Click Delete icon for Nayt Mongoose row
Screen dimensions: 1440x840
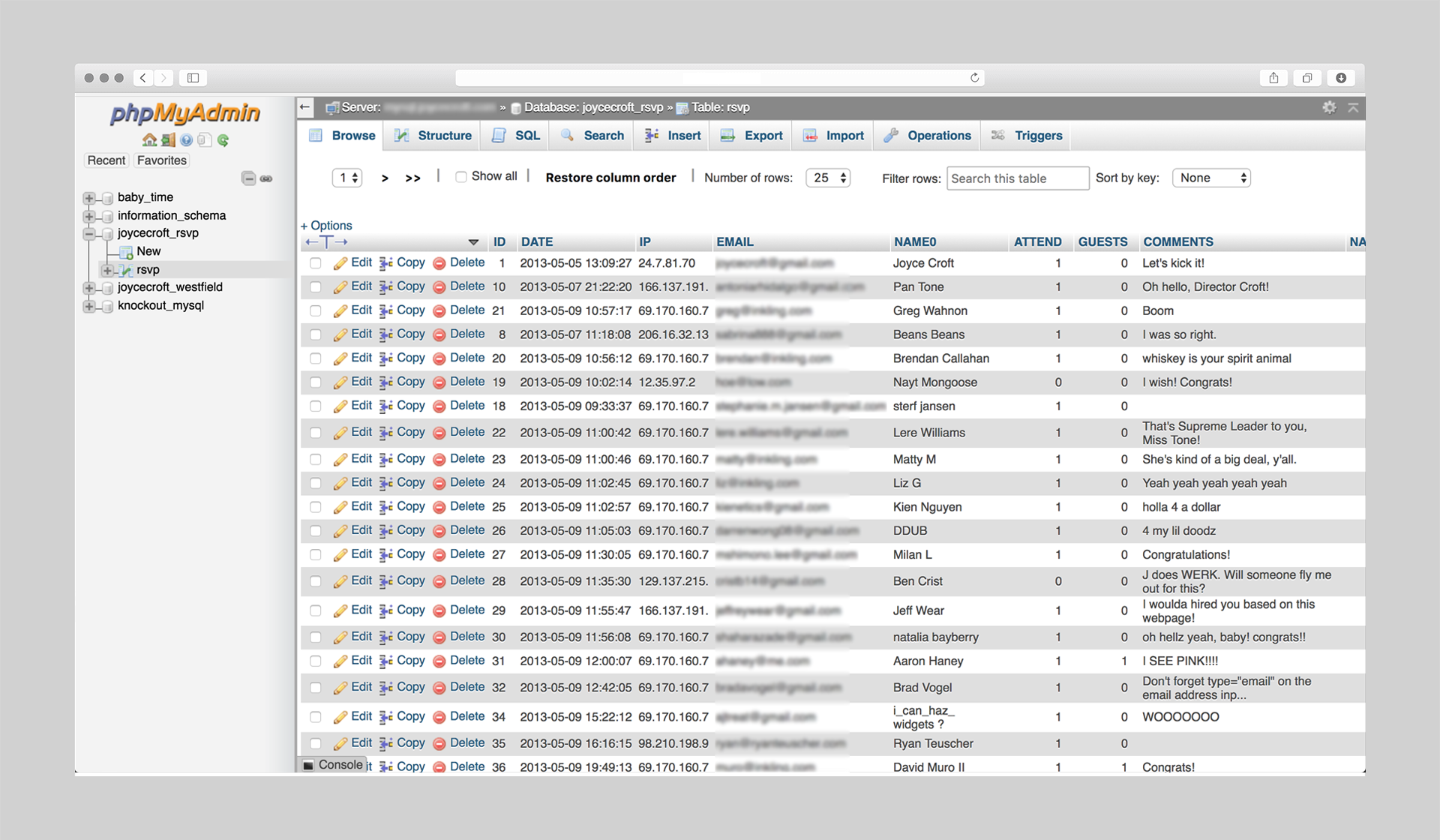(x=439, y=382)
